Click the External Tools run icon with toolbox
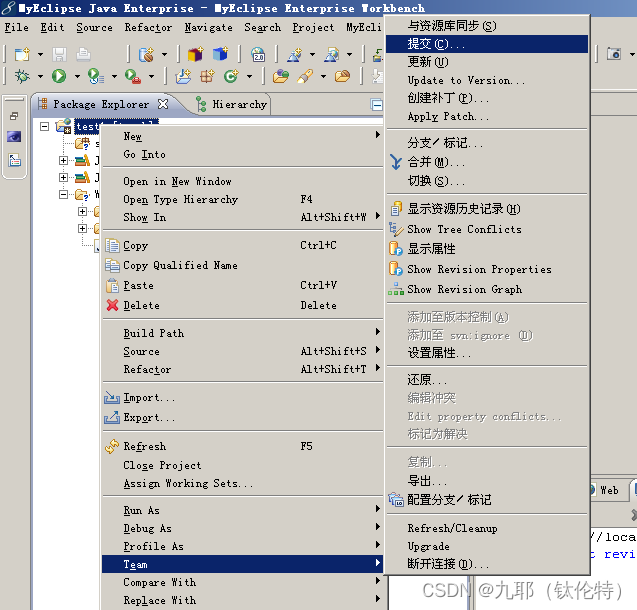The image size is (637, 610). tap(133, 76)
